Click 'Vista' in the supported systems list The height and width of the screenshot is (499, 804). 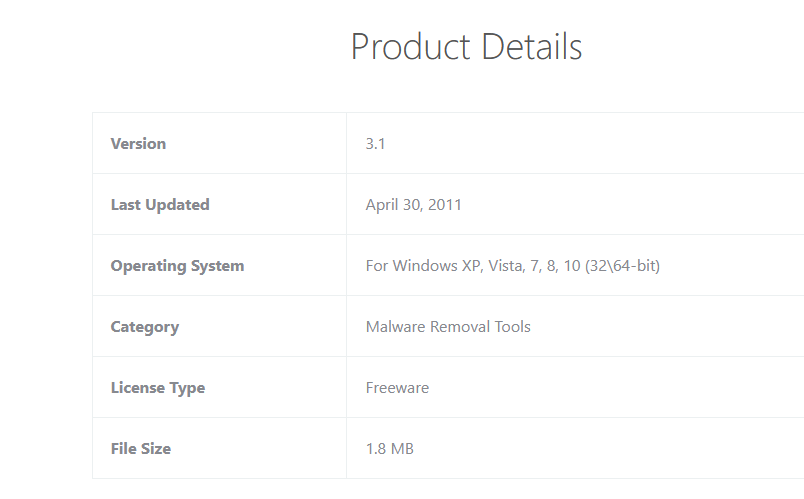point(505,266)
